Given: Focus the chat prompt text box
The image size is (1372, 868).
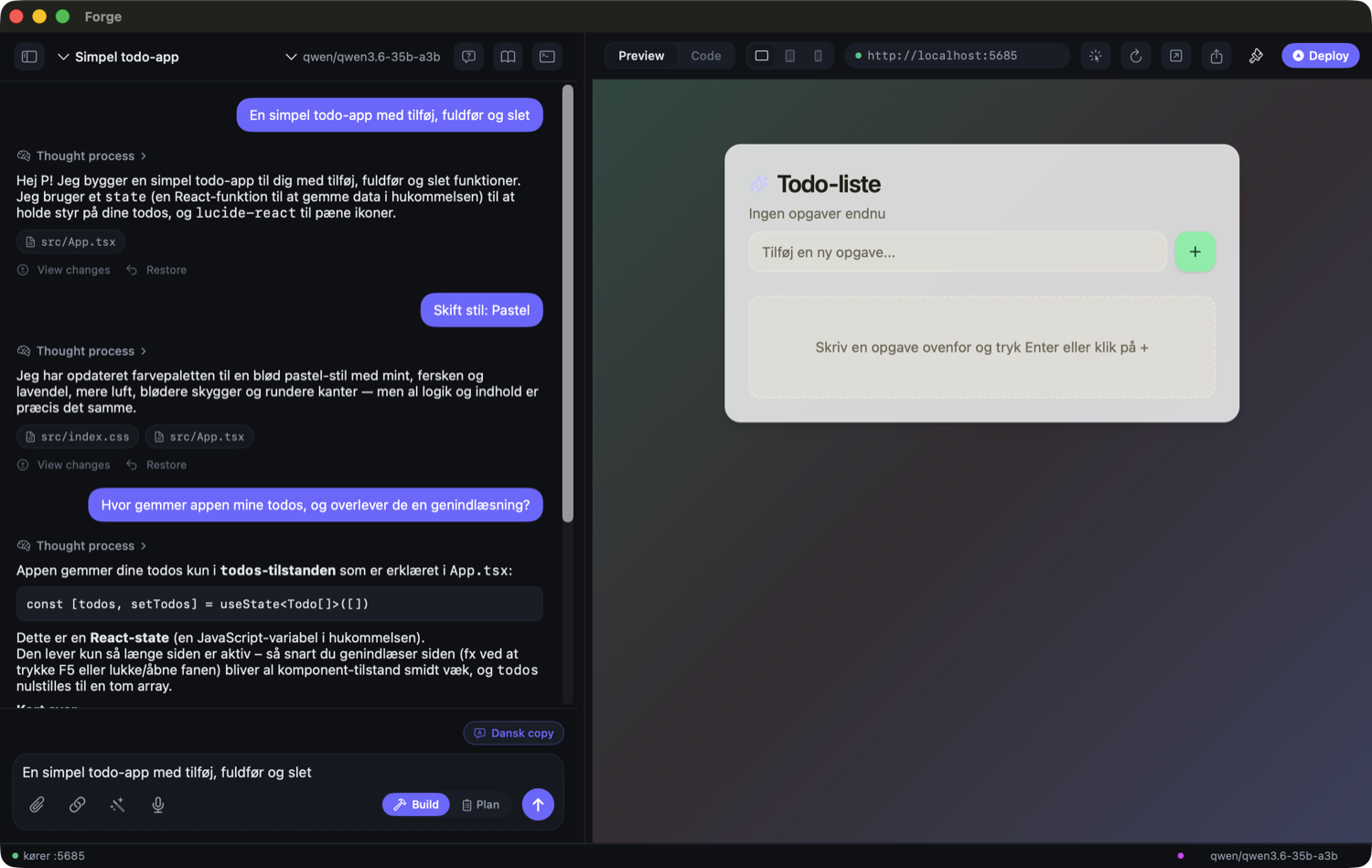Looking at the screenshot, I should pos(288,773).
